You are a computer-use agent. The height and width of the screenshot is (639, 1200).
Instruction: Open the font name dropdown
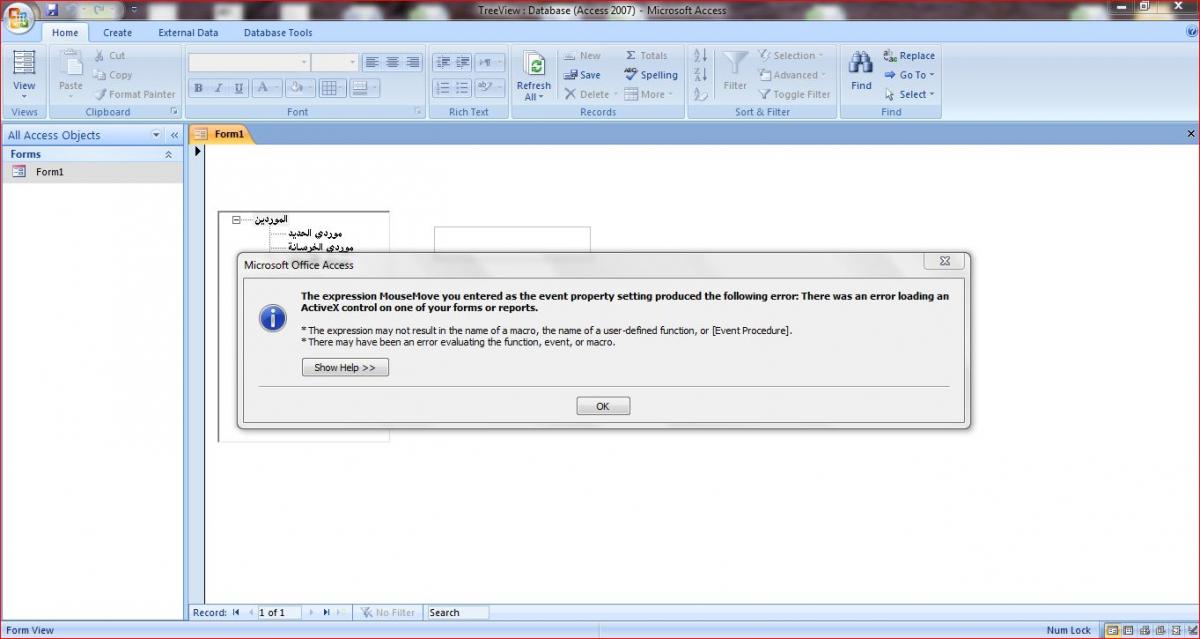pos(304,62)
